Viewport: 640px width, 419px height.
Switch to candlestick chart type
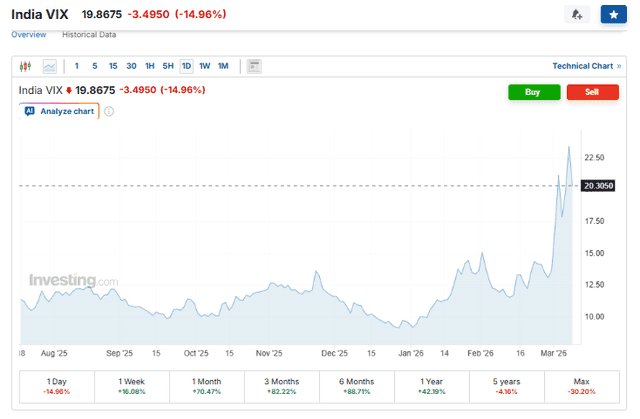[25, 66]
